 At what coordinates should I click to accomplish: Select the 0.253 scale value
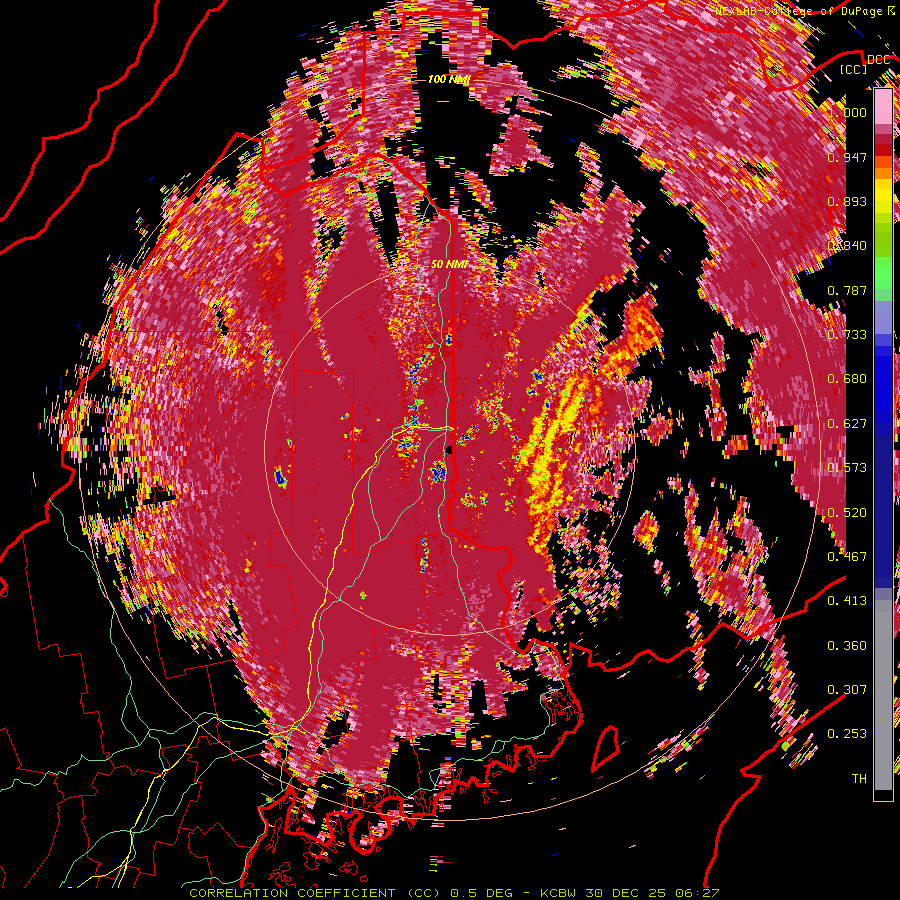[847, 734]
